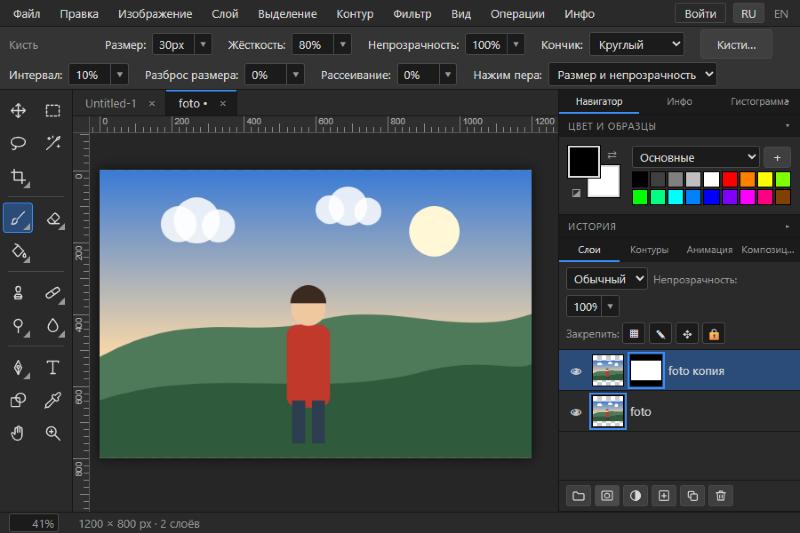
Task: Toggle lock image pixels brush icon
Action: (660, 334)
